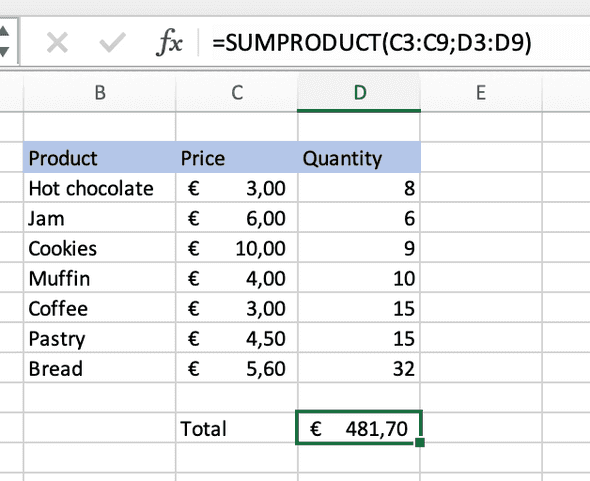Select the Bread quantity 32
590x481 pixels.
(359, 368)
